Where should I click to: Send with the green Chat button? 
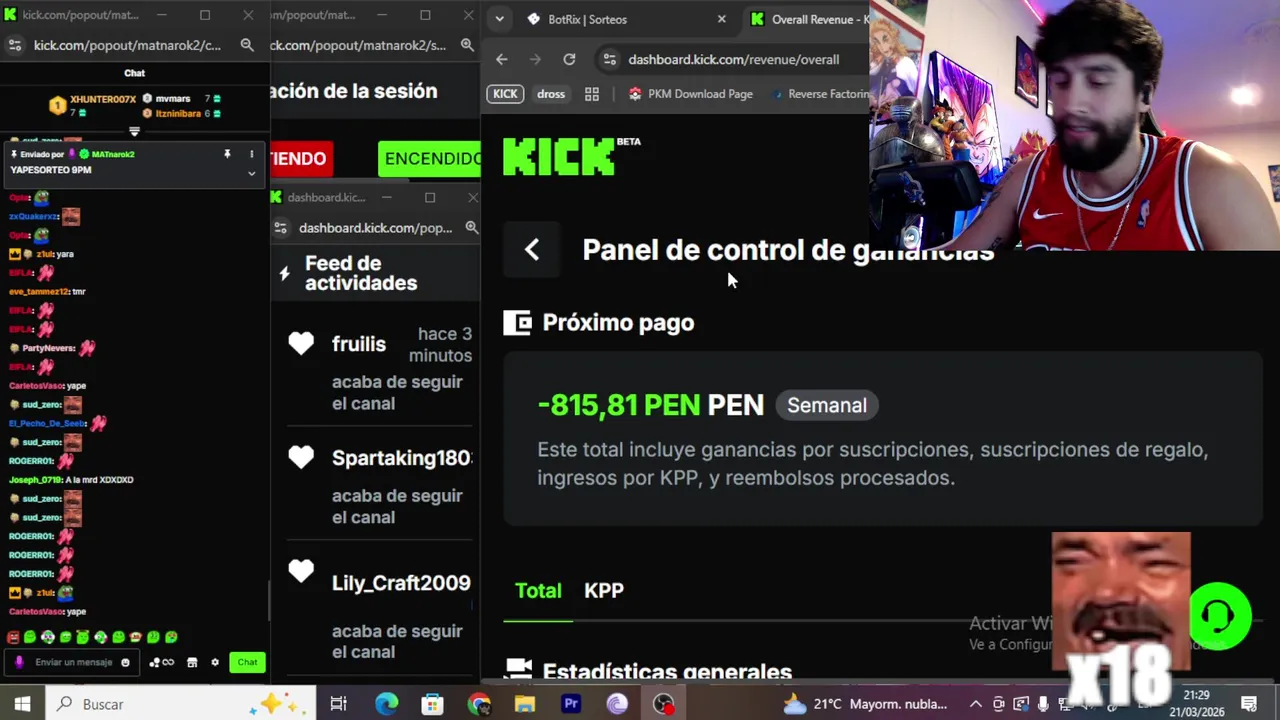click(x=247, y=662)
